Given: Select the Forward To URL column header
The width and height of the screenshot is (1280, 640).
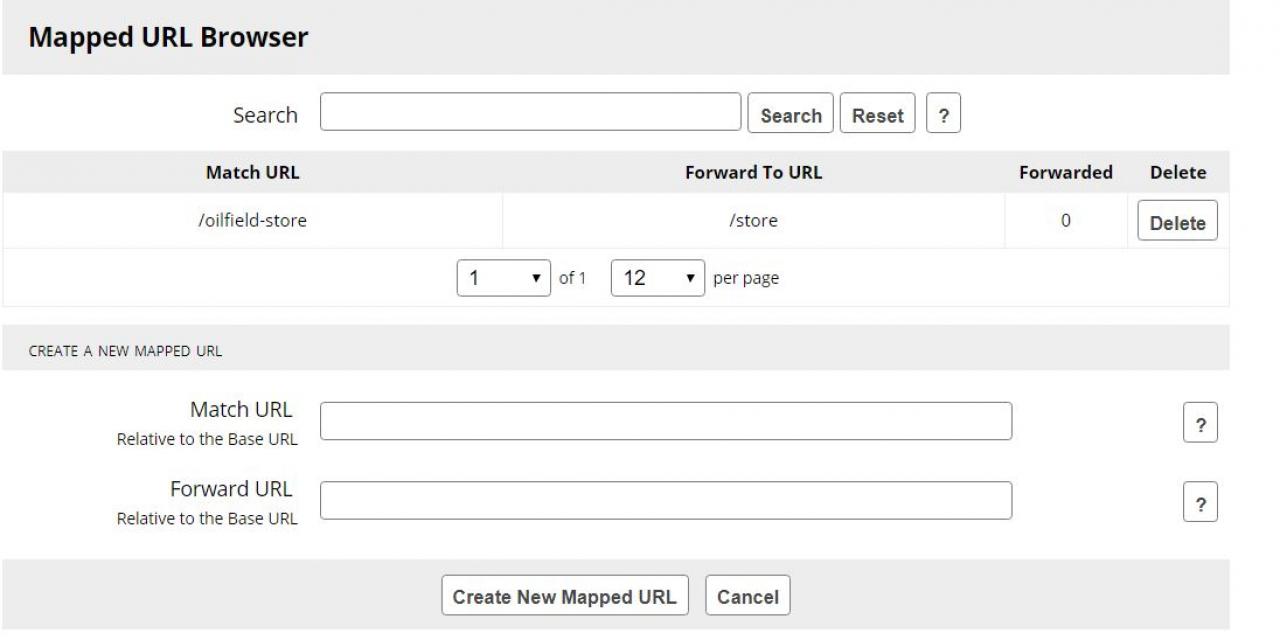Looking at the screenshot, I should [753, 172].
